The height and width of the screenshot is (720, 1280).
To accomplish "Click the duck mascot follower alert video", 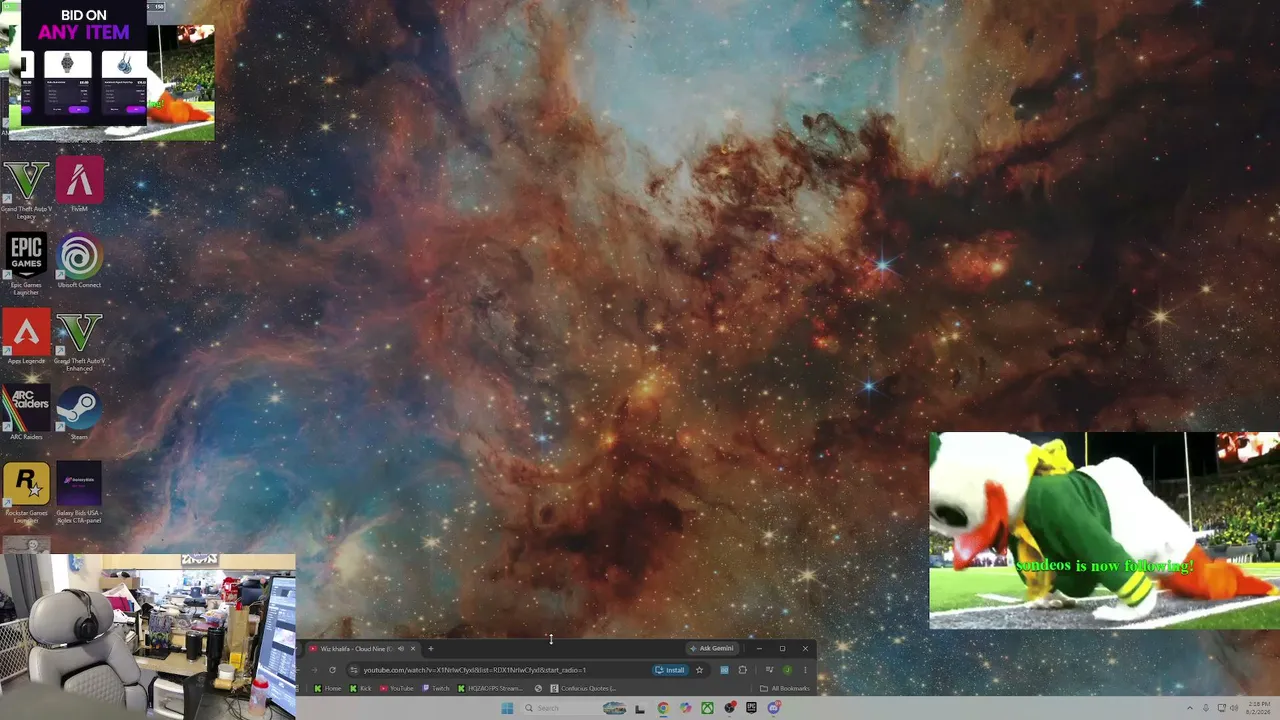I will 1104,530.
